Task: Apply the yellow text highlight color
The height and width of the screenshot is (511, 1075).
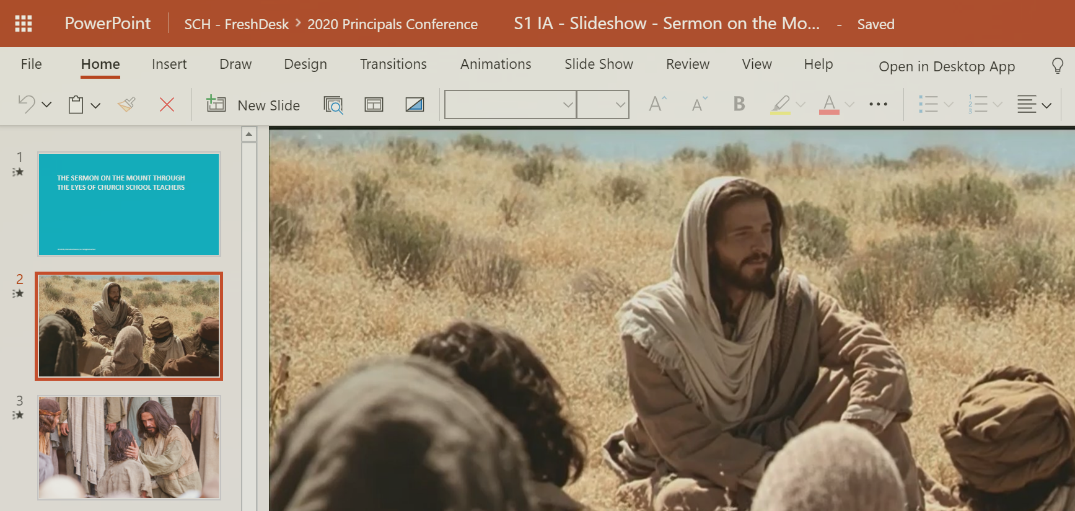Action: pos(780,105)
